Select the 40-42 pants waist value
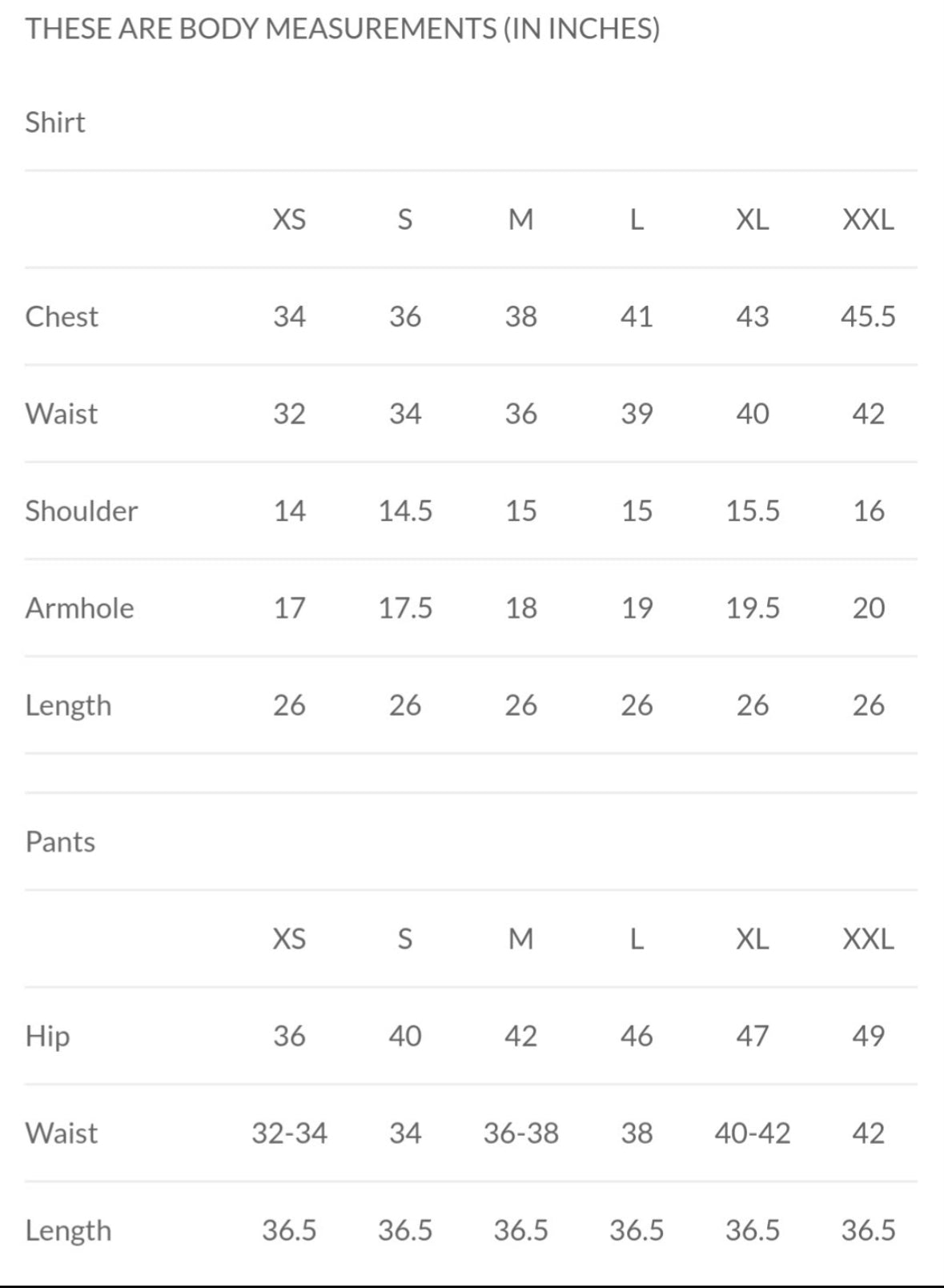944x1288 pixels. 753,1134
